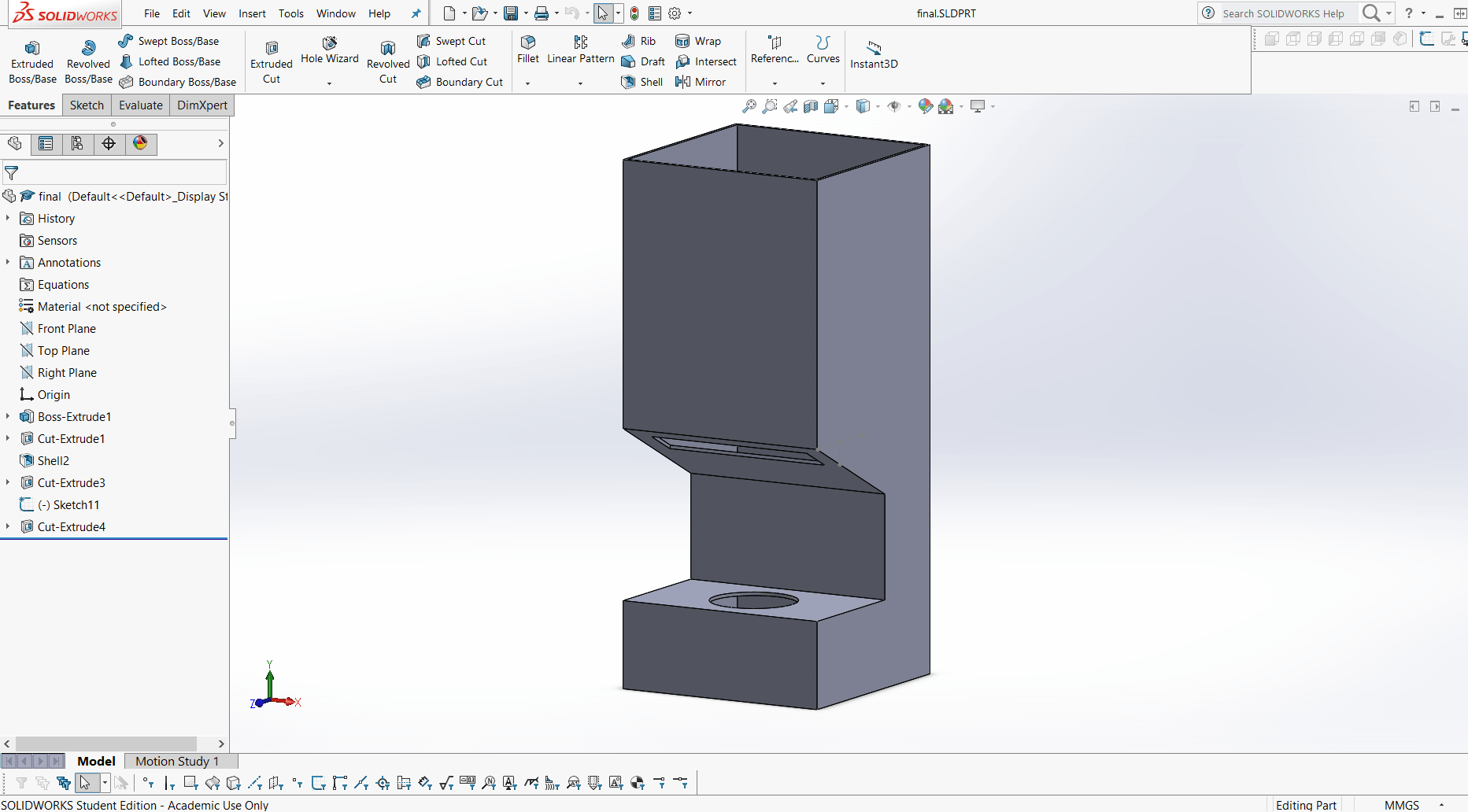The width and height of the screenshot is (1468, 812).
Task: Expand the Cut-Extrude4 feature node
Action: 8,526
